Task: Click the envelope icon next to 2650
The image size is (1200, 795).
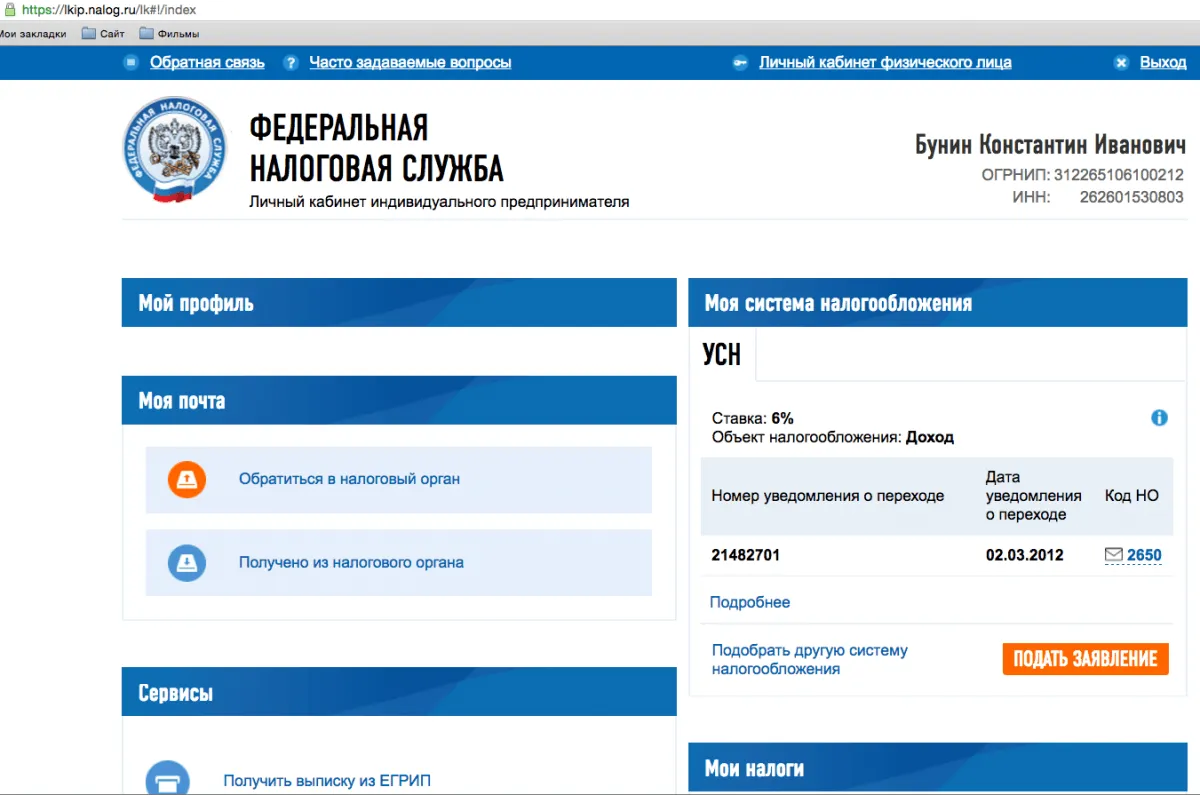Action: pos(1113,554)
